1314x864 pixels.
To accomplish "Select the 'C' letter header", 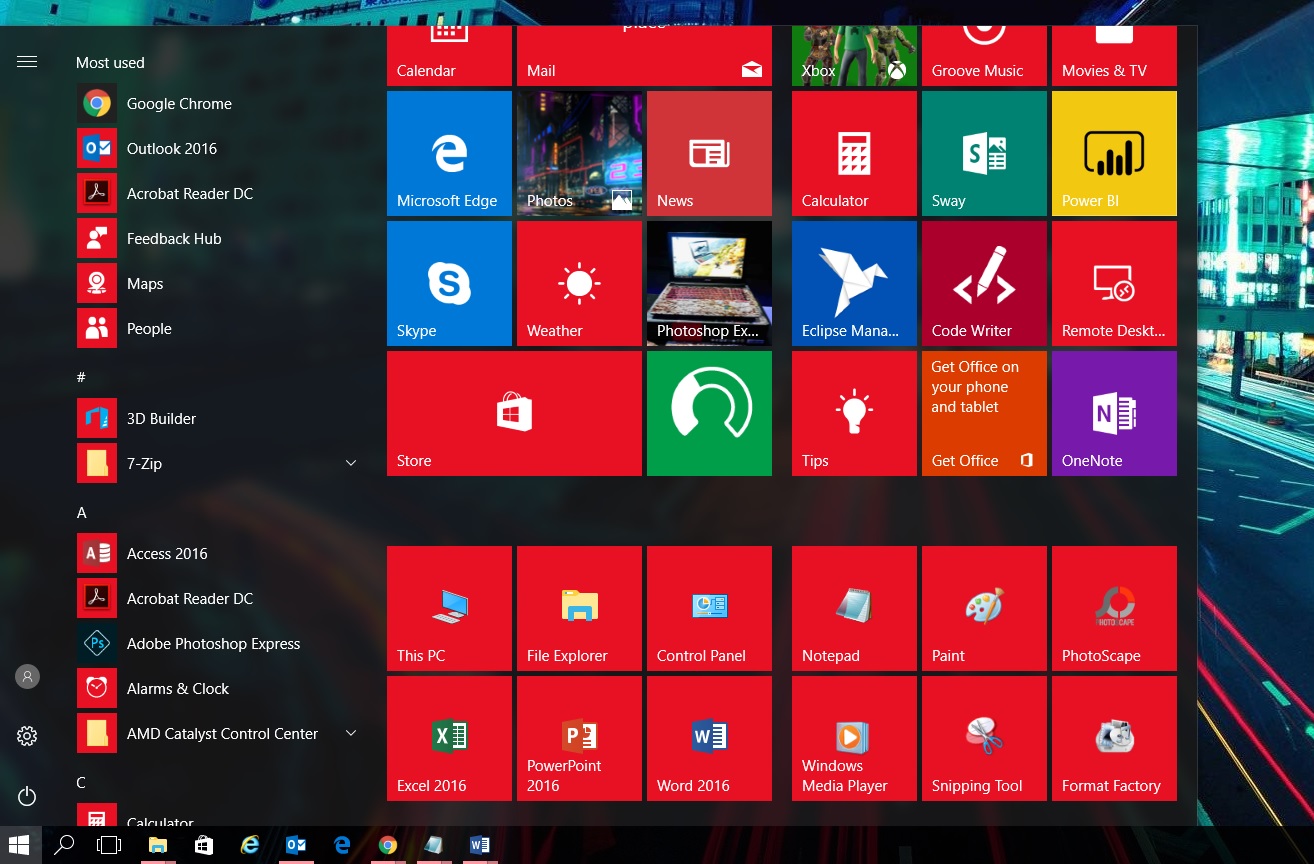I will [x=81, y=782].
